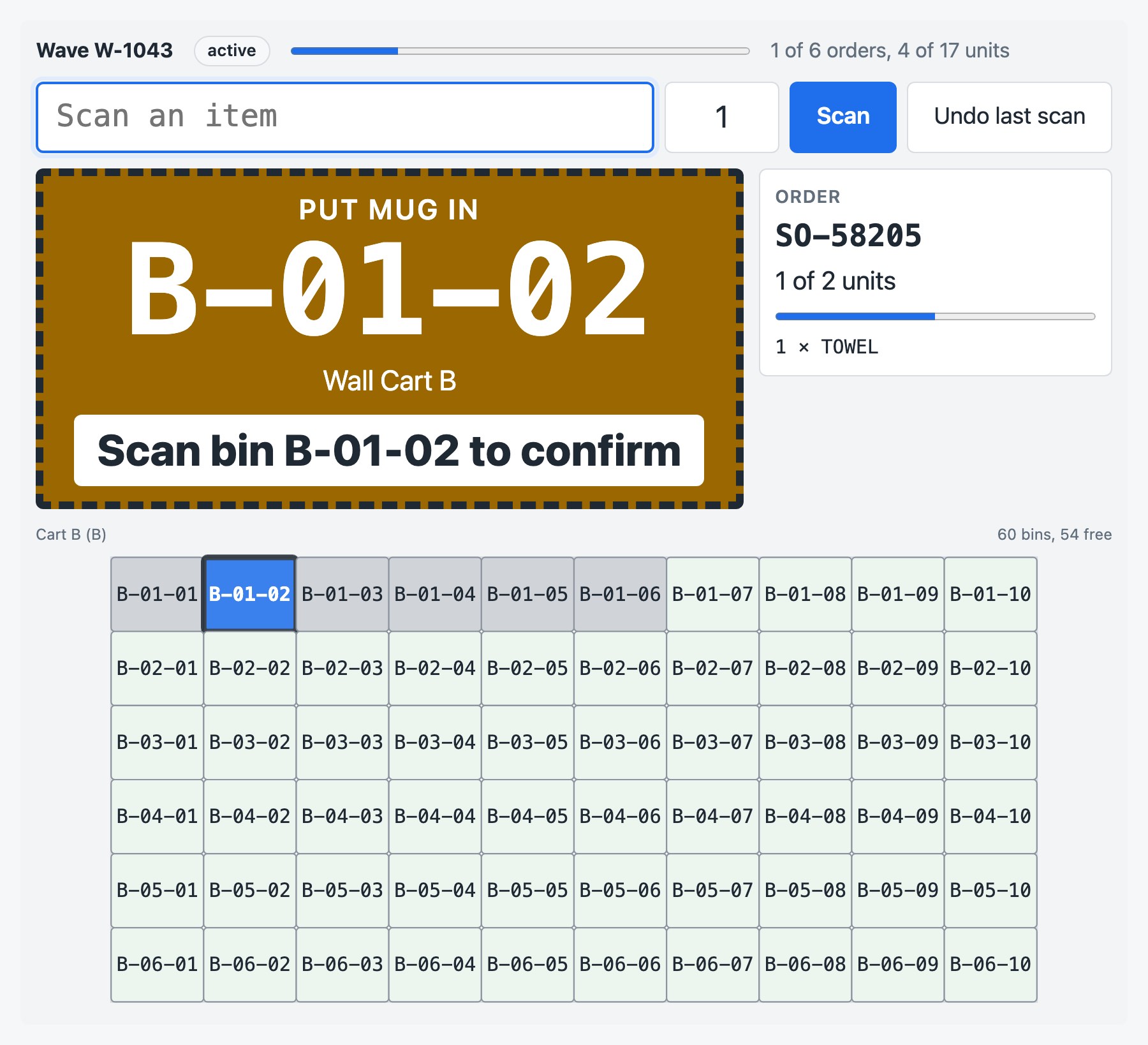The width and height of the screenshot is (1148, 1045).
Task: Click the quantity field showing 1
Action: (x=721, y=117)
